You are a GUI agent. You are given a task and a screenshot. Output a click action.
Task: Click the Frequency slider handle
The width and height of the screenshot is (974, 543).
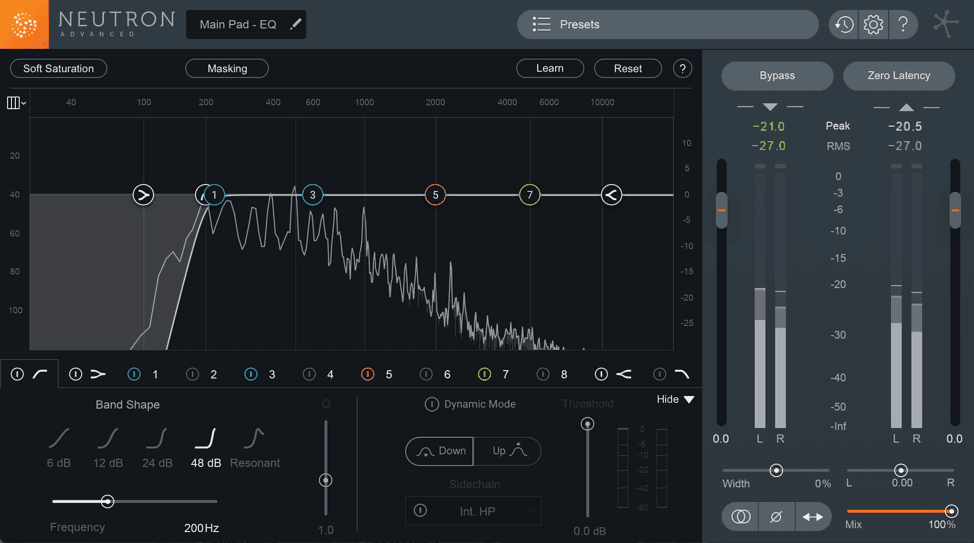(107, 501)
